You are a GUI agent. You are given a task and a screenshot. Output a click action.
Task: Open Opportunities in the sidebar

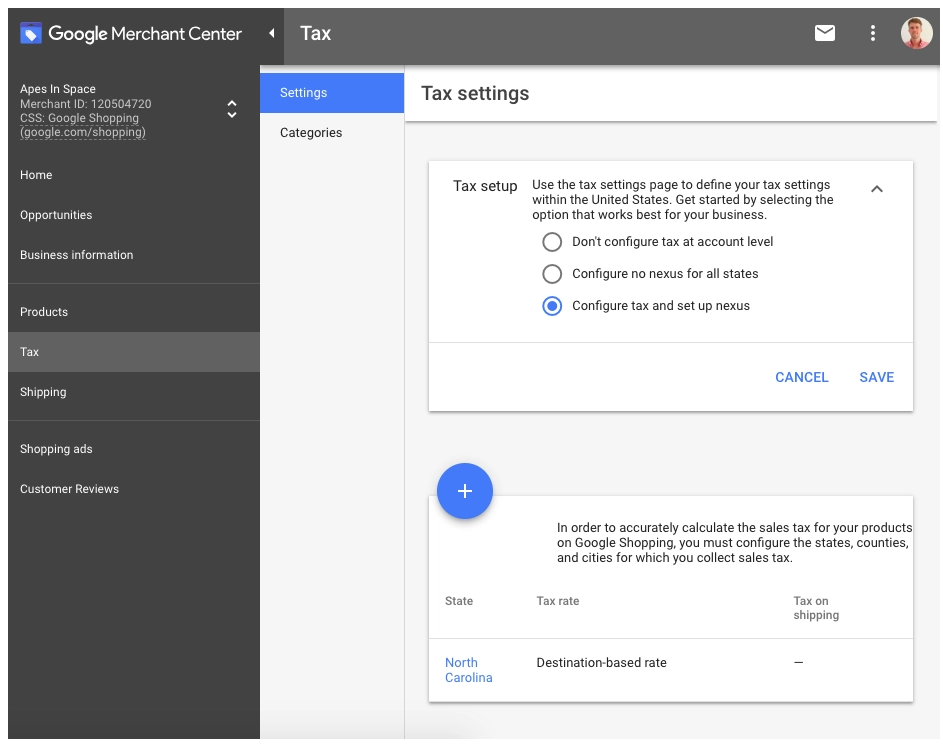pos(134,215)
